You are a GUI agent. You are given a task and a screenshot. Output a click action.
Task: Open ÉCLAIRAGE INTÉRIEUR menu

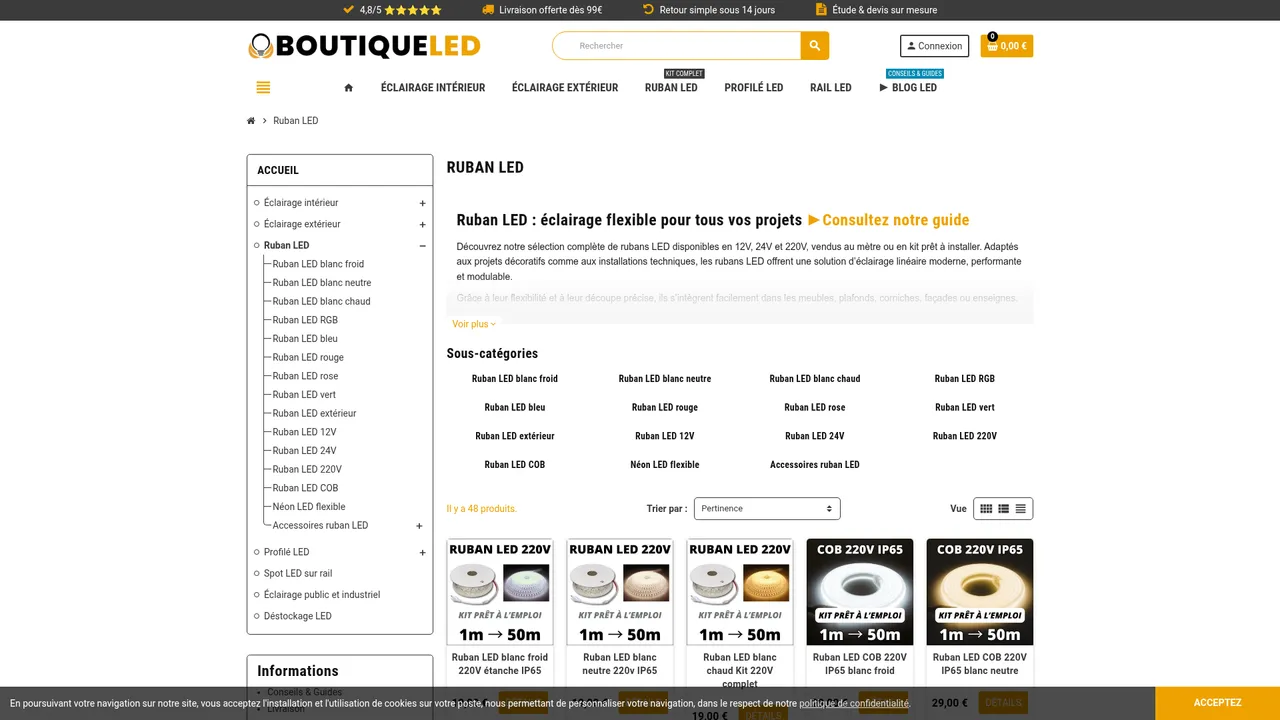pos(433,88)
